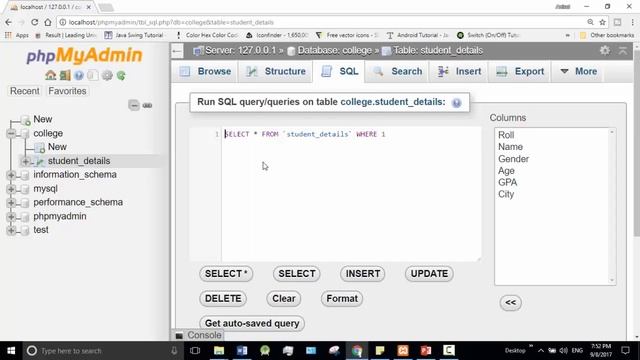Viewport: 640px width, 360px height.
Task: Add selected column with << button
Action: point(511,303)
